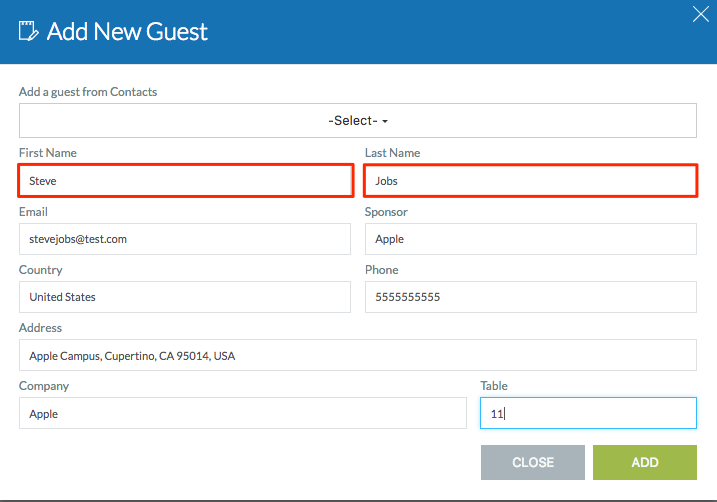717x502 pixels.
Task: Click the caret arrow beside -Select-
Action: pos(385,122)
